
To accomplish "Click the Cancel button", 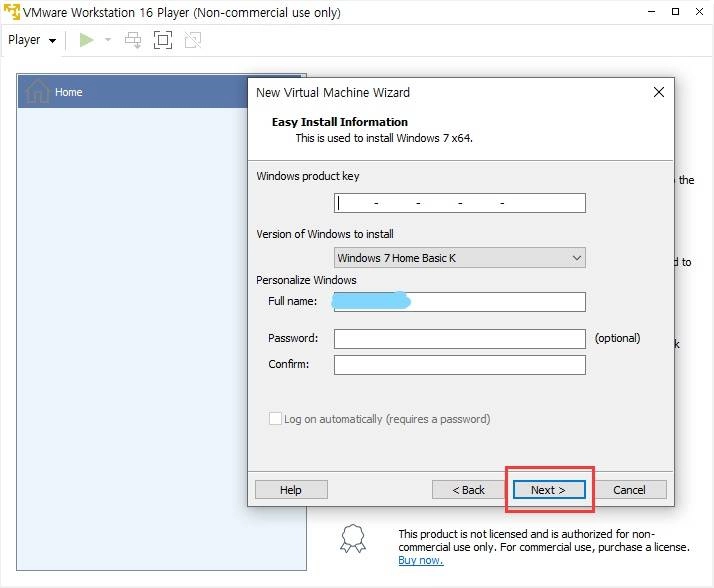I will (x=629, y=490).
